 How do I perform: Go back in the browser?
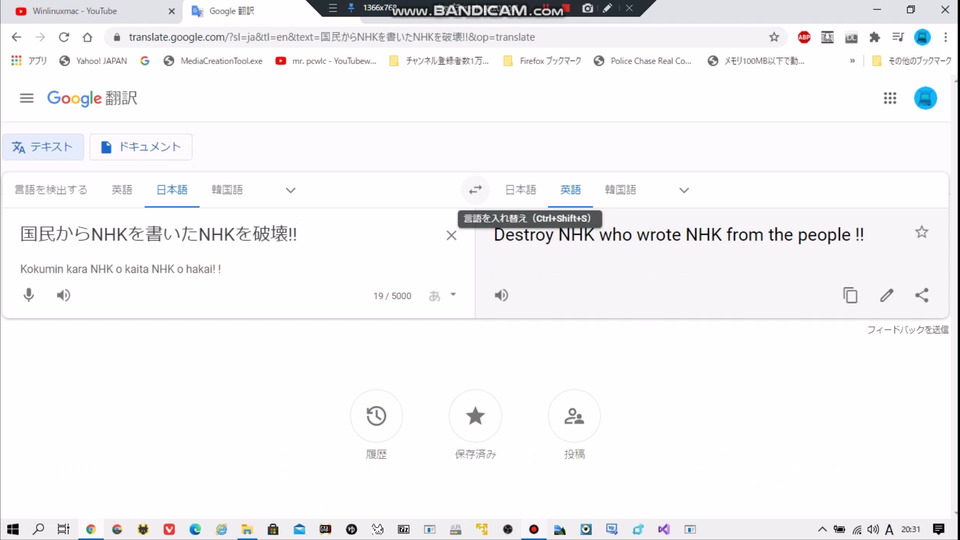tap(17, 37)
